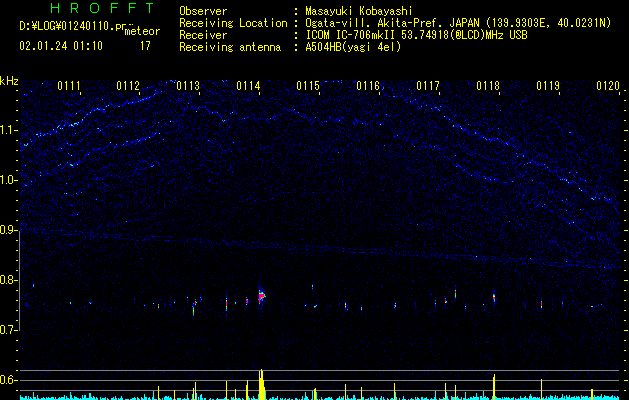Click the 0113 time marker
Screen dimensions: 629x400
pyautogui.click(x=188, y=86)
